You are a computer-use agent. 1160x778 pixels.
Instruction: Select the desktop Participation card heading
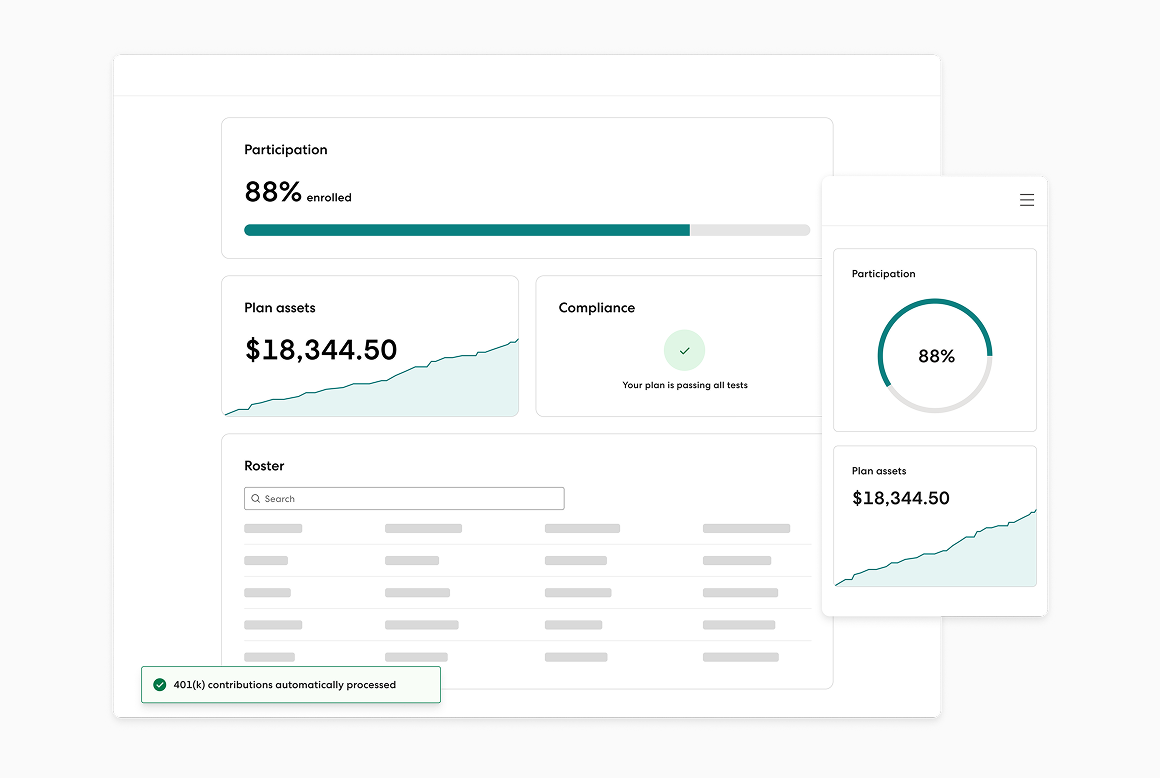[x=285, y=150]
